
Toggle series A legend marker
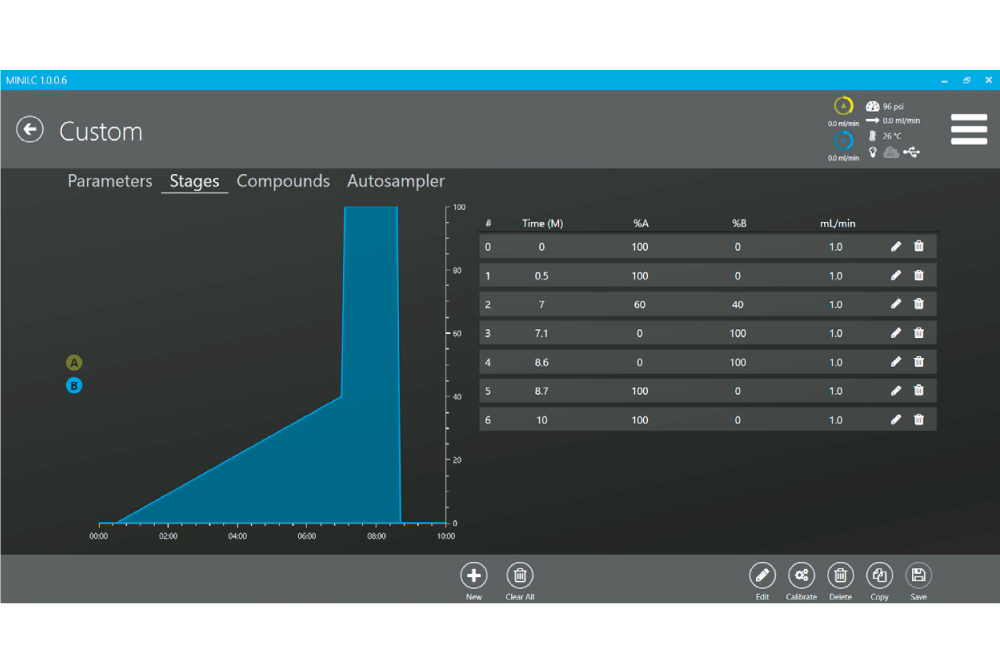74,363
